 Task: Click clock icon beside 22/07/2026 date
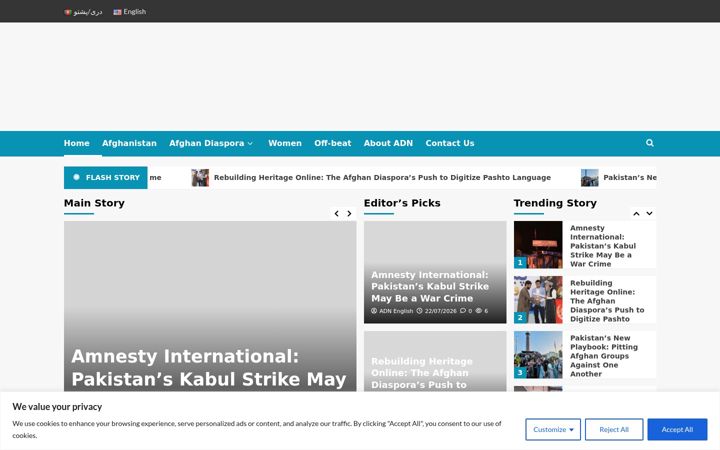pos(419,311)
